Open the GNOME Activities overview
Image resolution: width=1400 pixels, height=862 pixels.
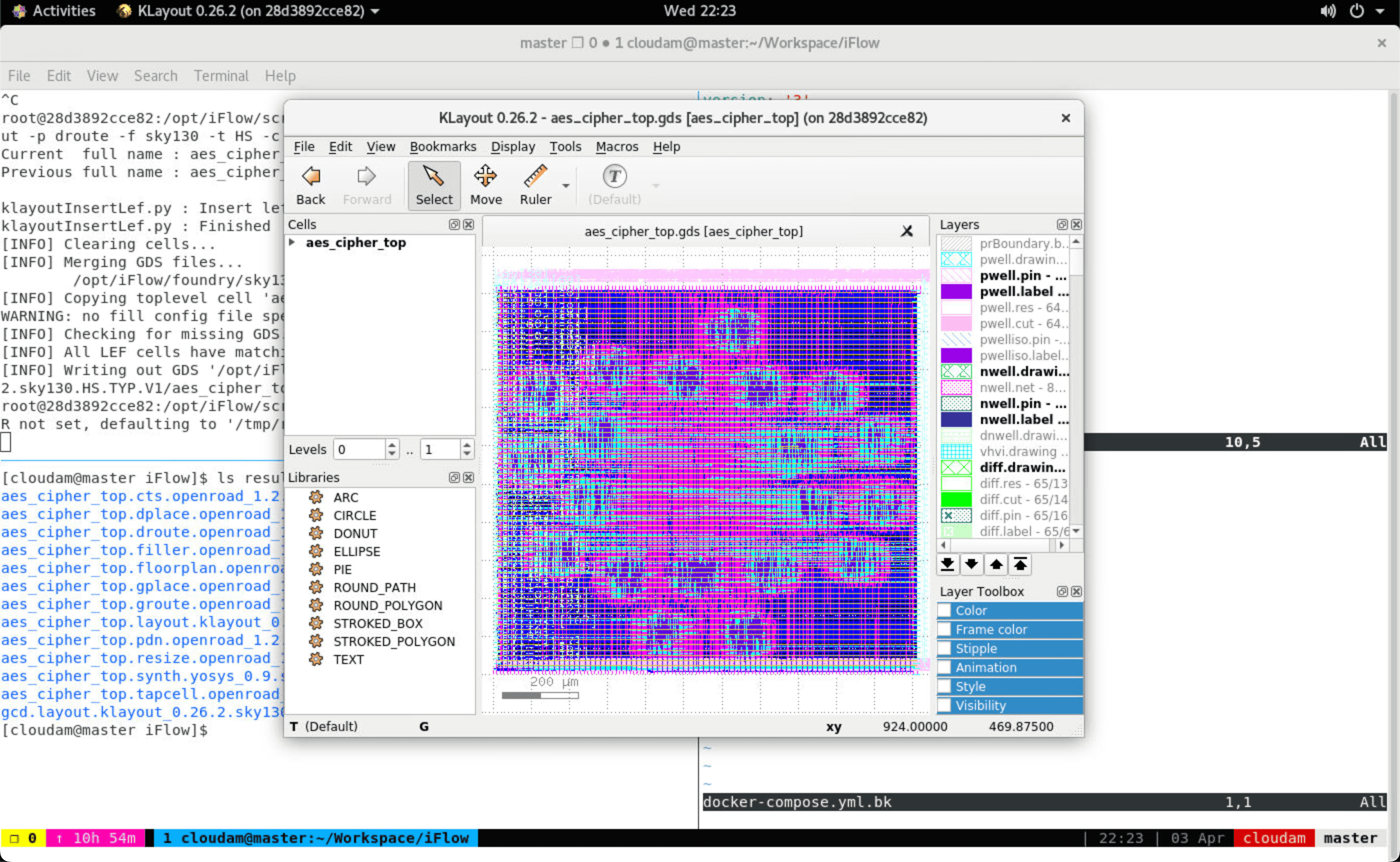pos(54,11)
